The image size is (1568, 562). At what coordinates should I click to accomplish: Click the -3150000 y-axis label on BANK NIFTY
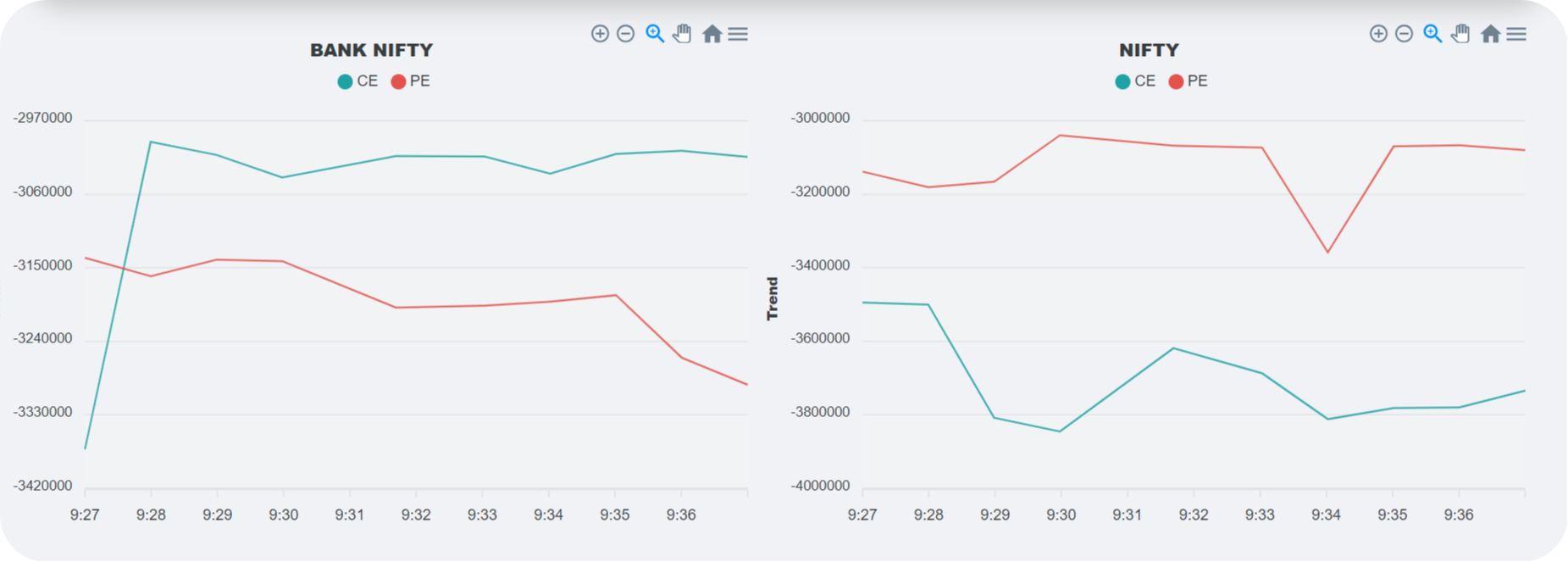[x=42, y=266]
